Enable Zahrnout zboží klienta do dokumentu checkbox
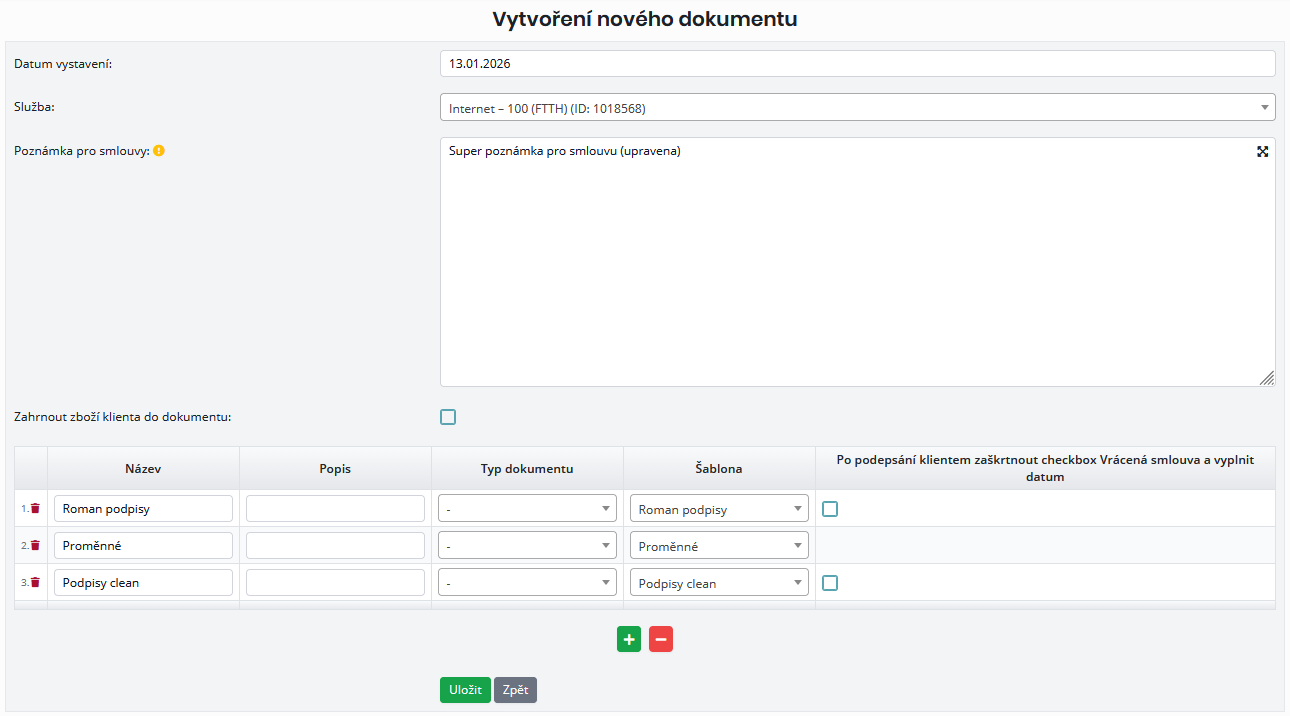The height and width of the screenshot is (716, 1290). click(448, 417)
